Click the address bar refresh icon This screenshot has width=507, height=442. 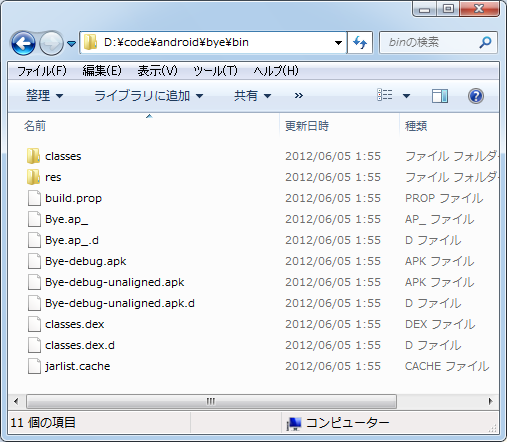[x=360, y=43]
